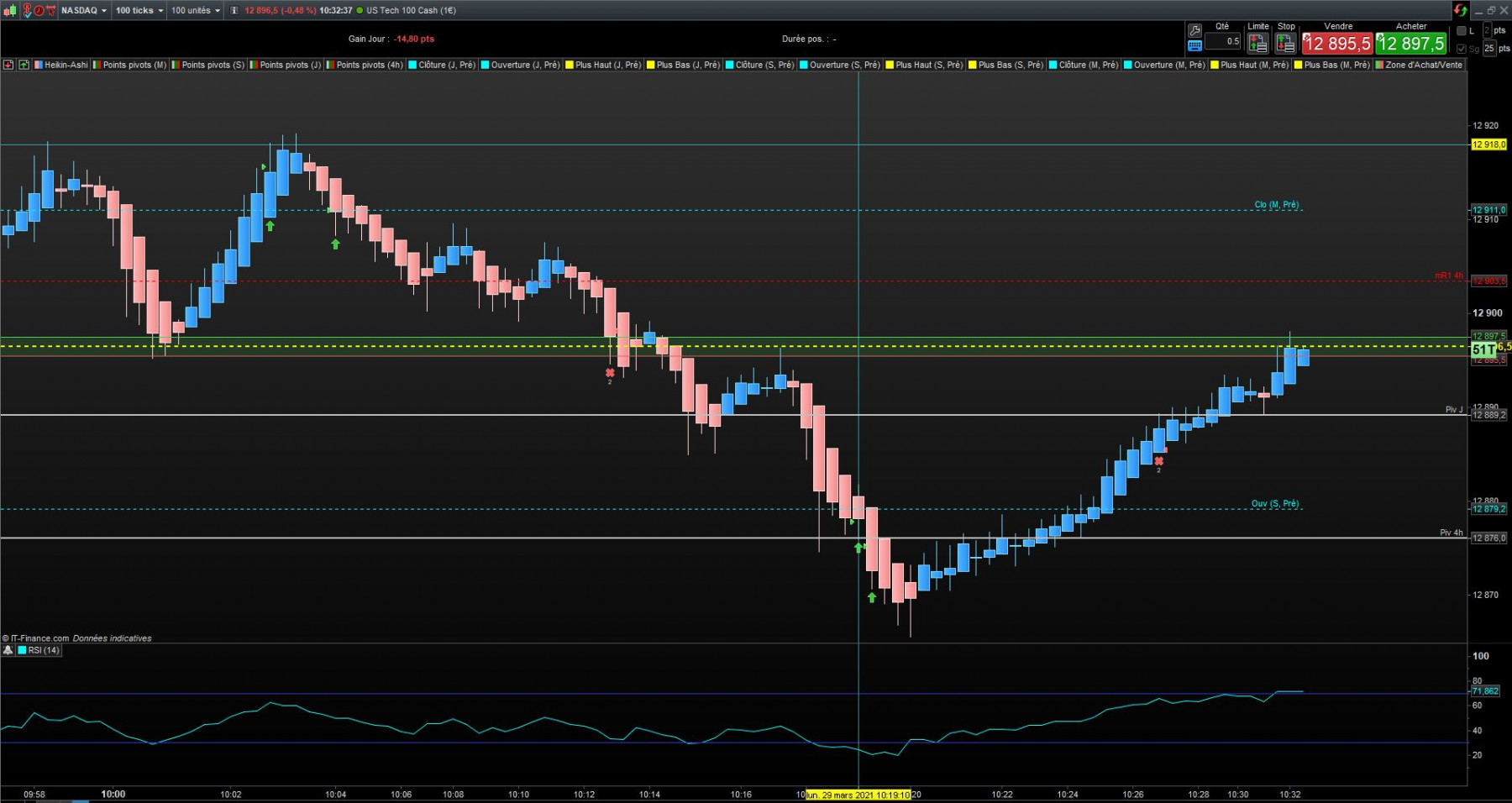Click the RSI value 71,862 label
This screenshot has height=803, width=1512.
[1485, 691]
